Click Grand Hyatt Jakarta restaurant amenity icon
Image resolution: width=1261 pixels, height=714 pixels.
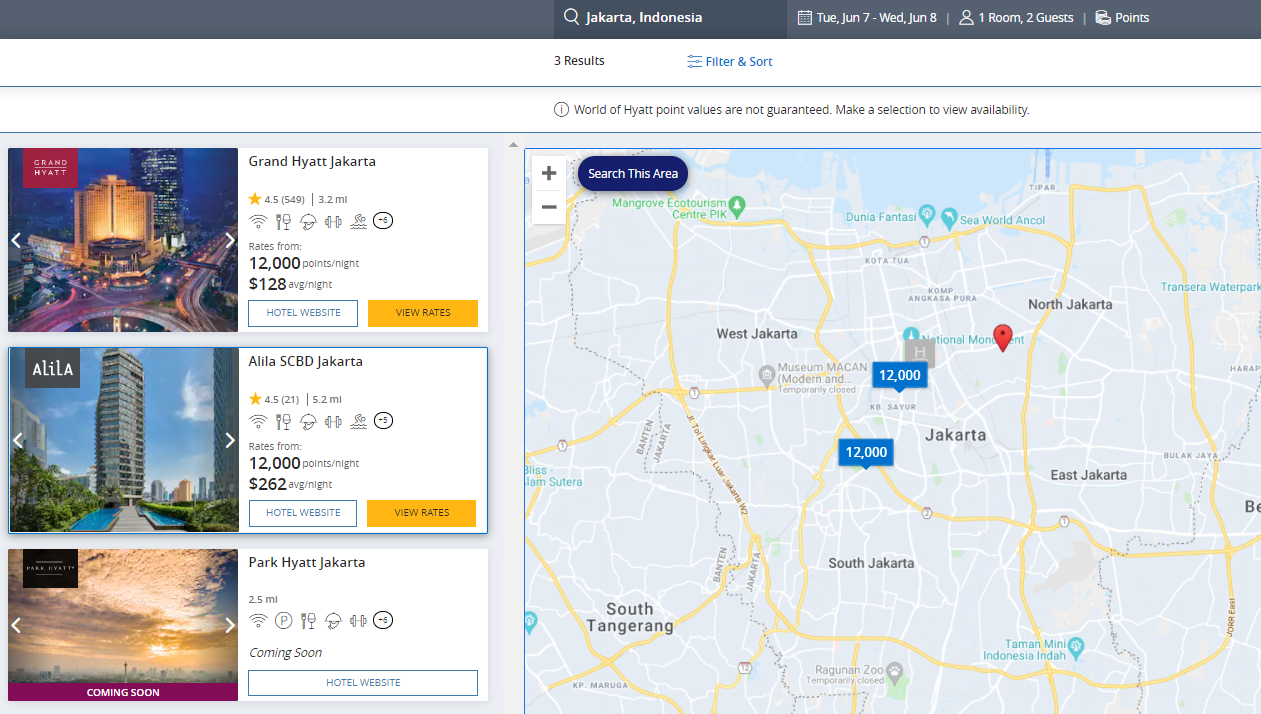[x=283, y=221]
